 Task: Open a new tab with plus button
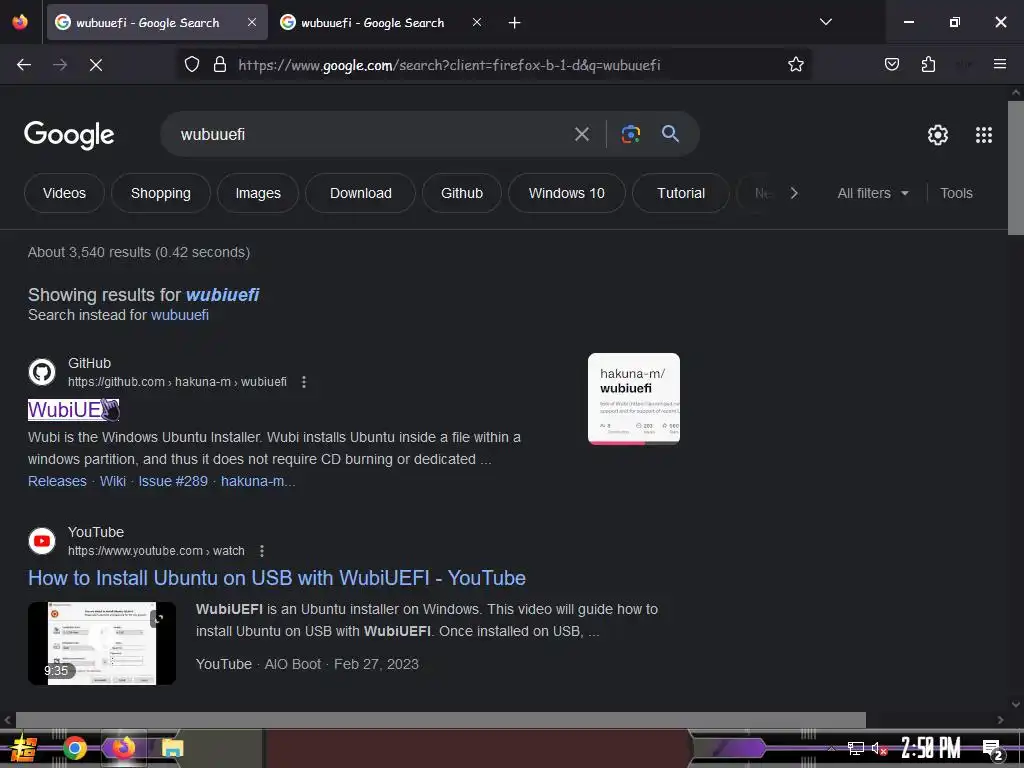(x=515, y=23)
